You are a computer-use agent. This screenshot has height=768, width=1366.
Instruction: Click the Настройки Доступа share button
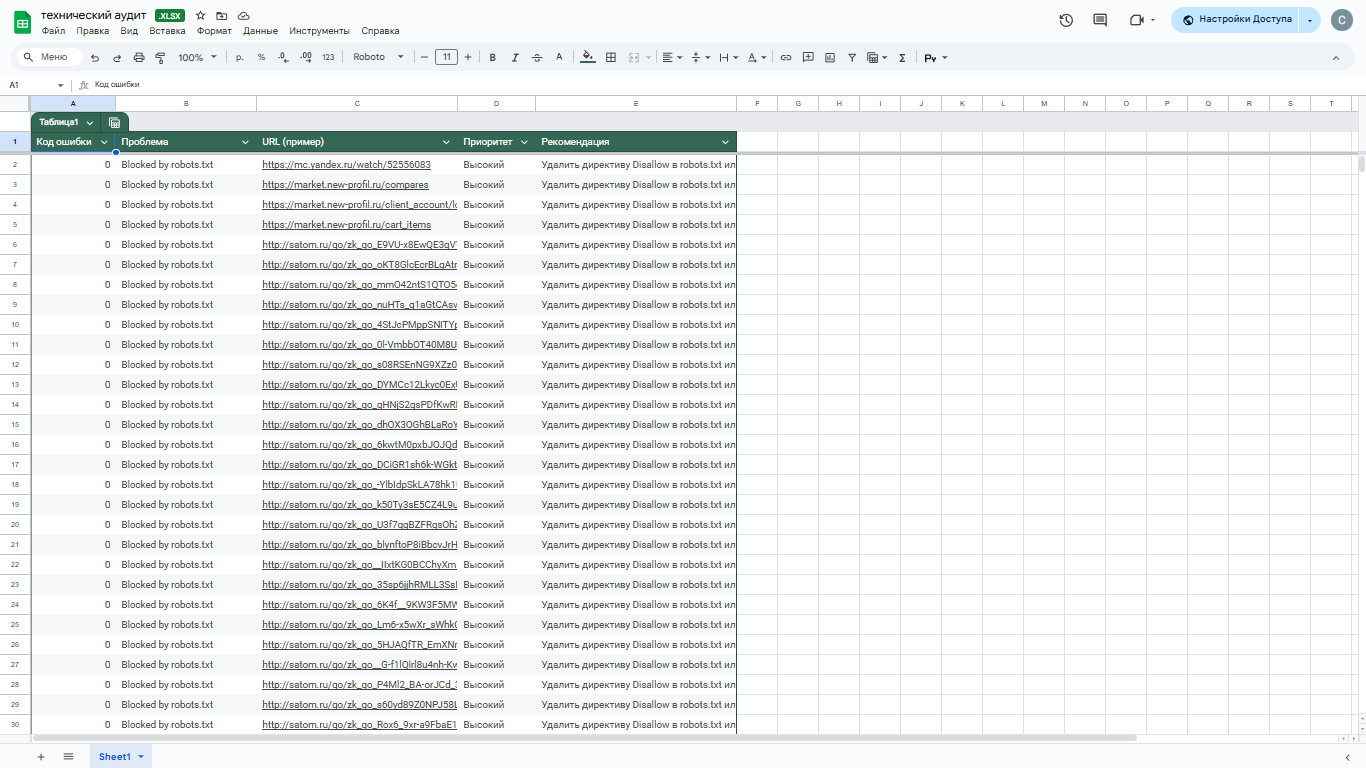[1236, 20]
